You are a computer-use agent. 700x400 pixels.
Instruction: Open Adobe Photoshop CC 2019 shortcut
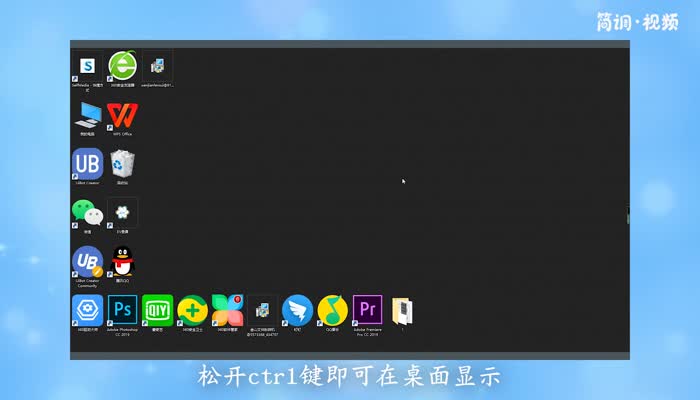(122, 309)
